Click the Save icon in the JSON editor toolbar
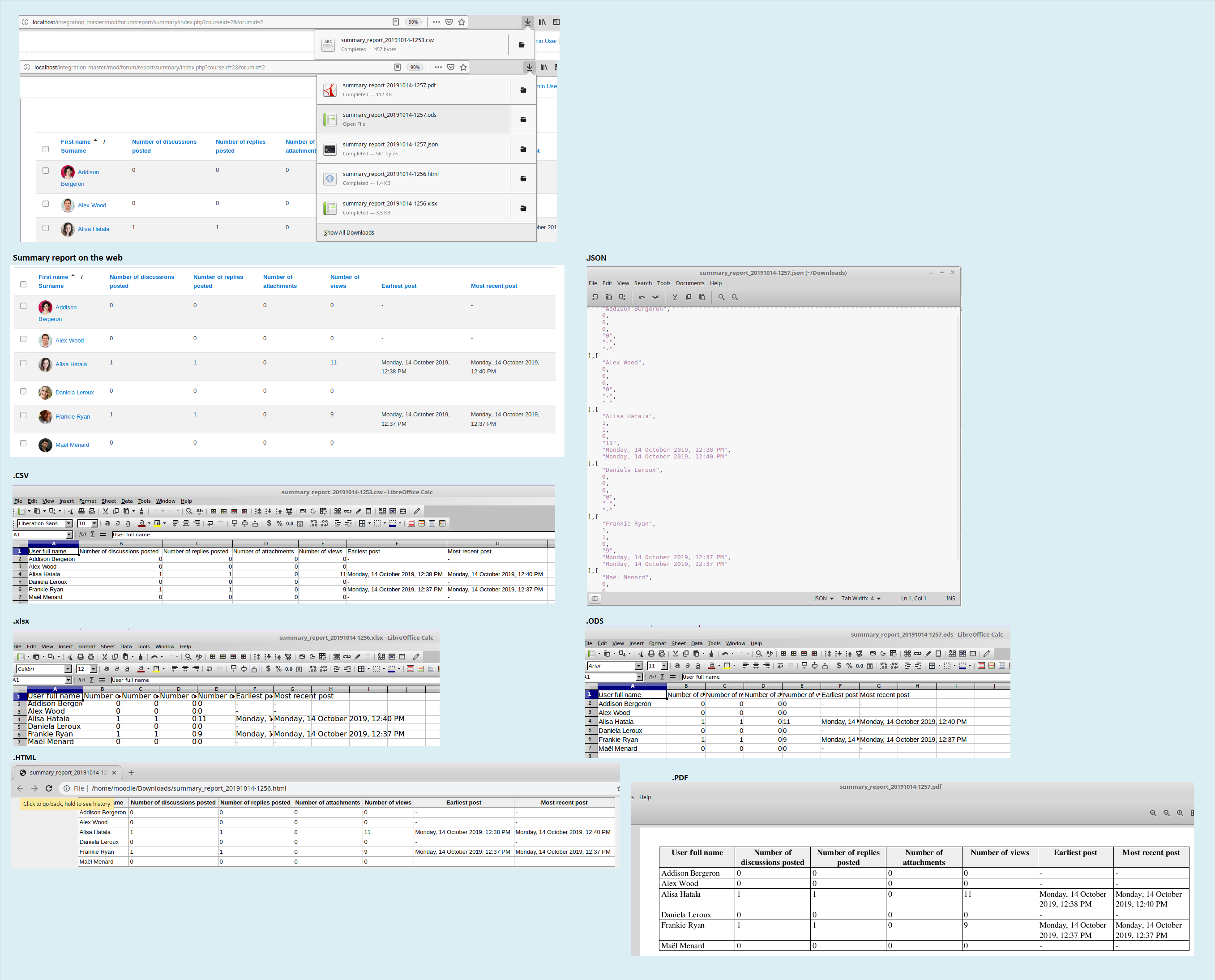The height and width of the screenshot is (980, 1215). 622,297
